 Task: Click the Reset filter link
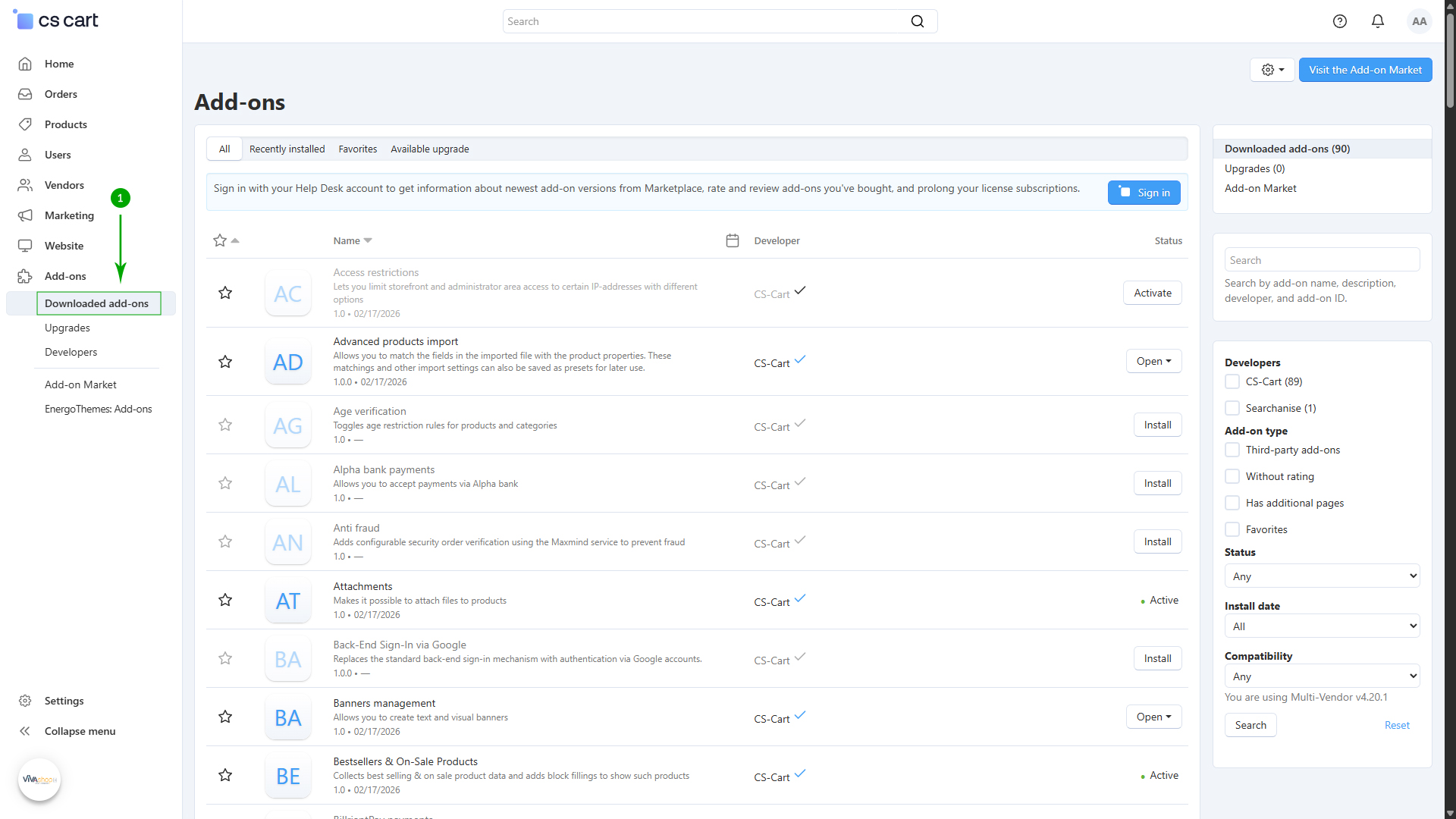[1397, 725]
